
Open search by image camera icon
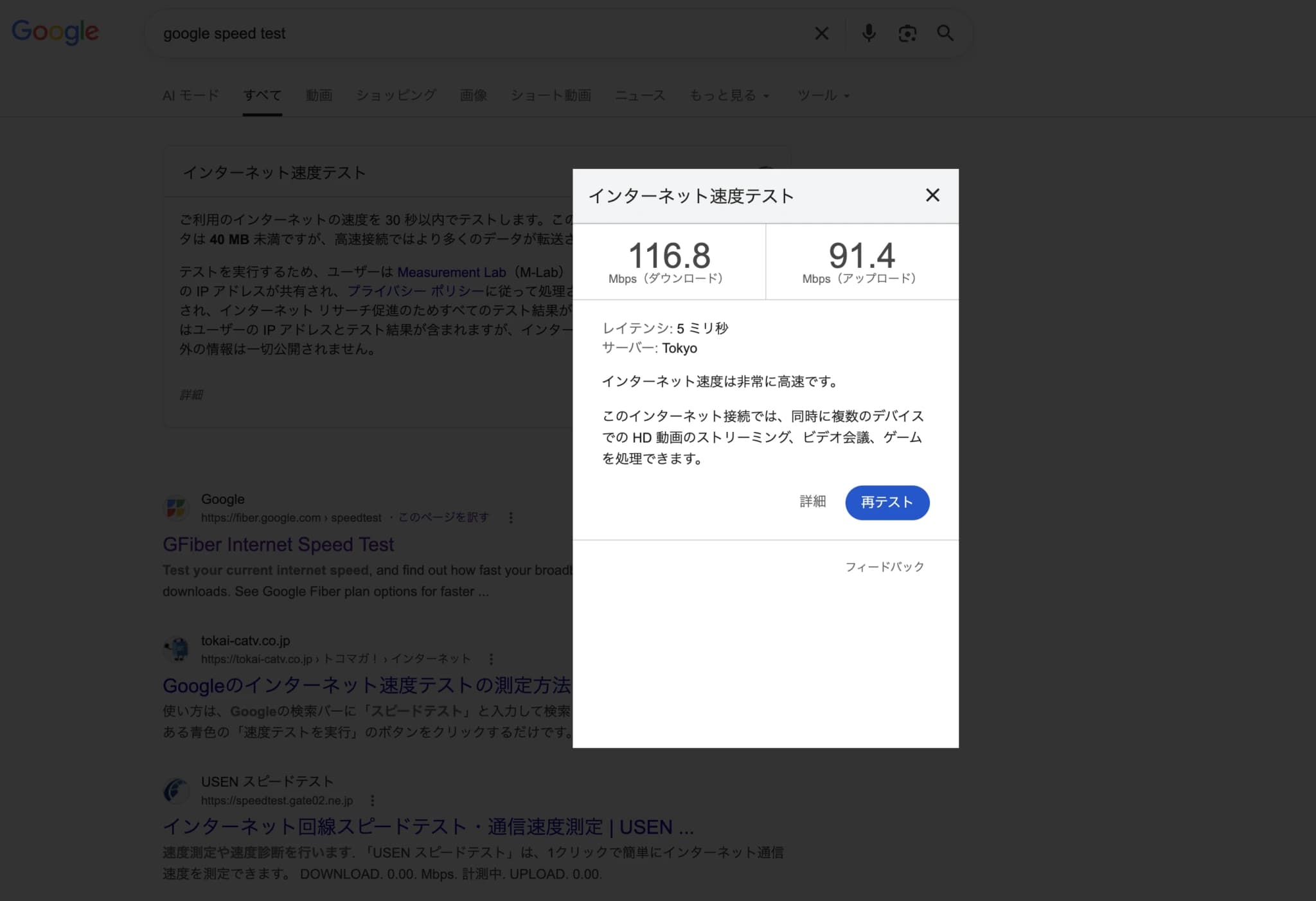click(x=907, y=33)
